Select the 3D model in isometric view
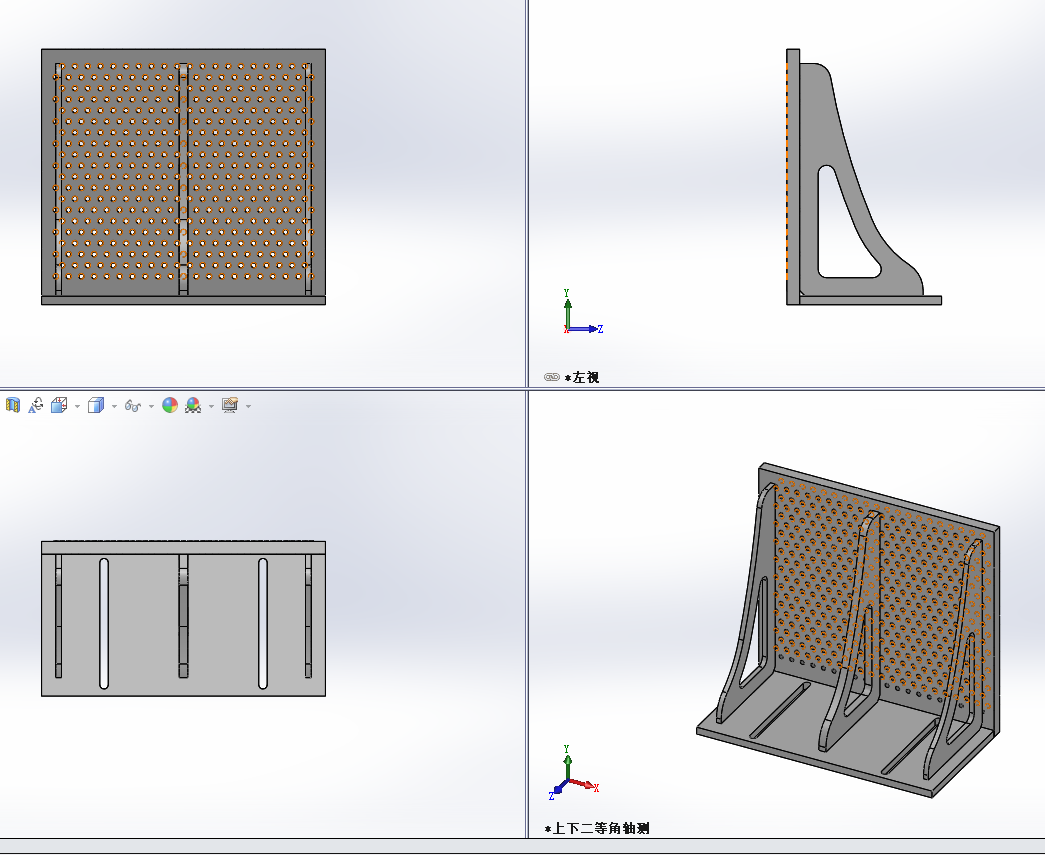Screen dimensions: 1045x855 click(848, 630)
